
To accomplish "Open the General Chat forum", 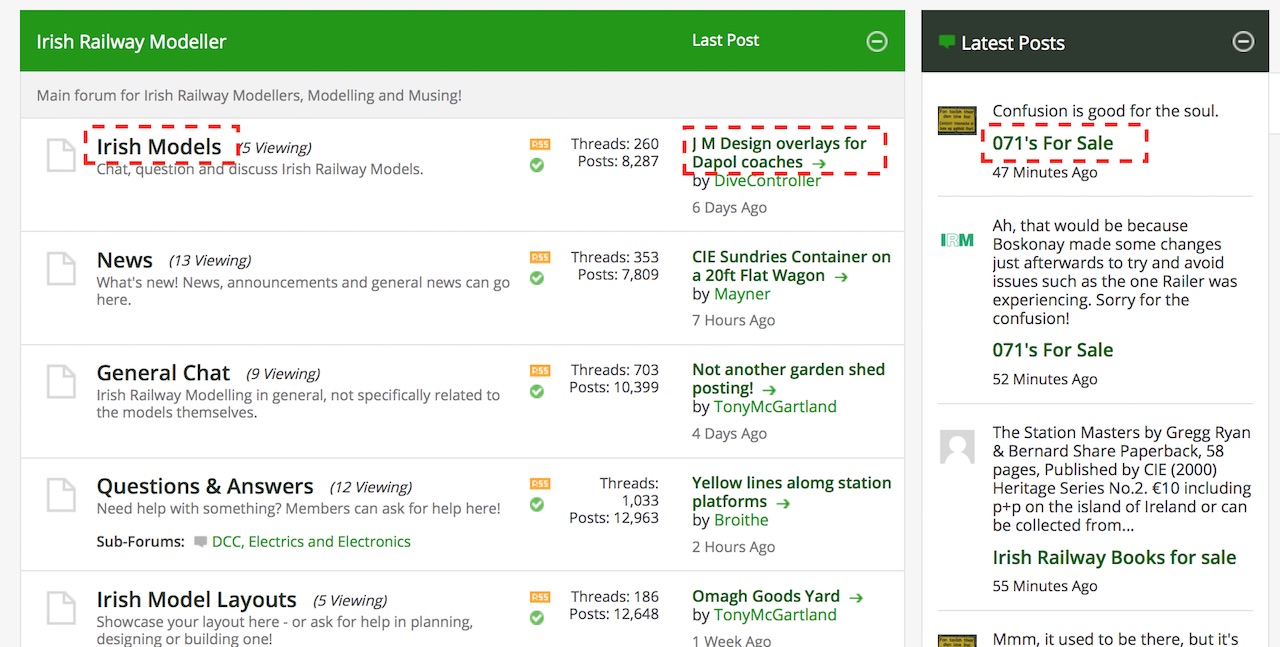I will 163,373.
